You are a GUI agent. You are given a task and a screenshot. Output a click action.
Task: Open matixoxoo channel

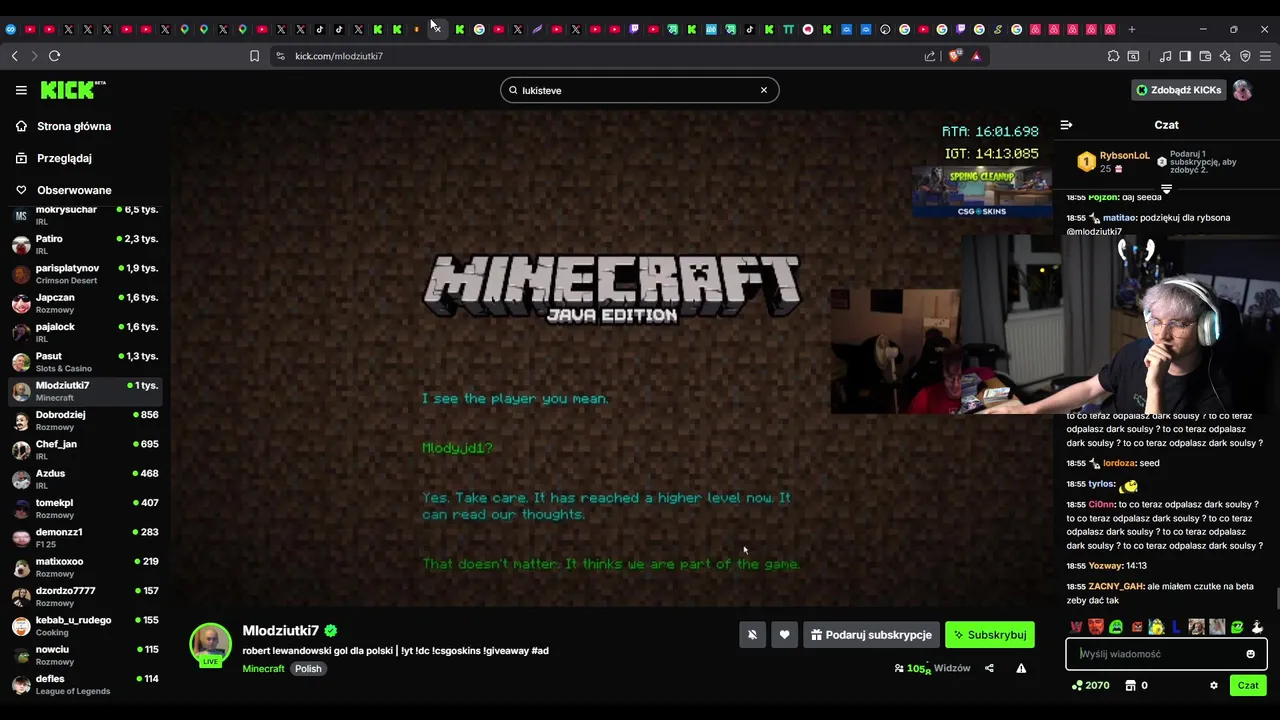coord(85,567)
